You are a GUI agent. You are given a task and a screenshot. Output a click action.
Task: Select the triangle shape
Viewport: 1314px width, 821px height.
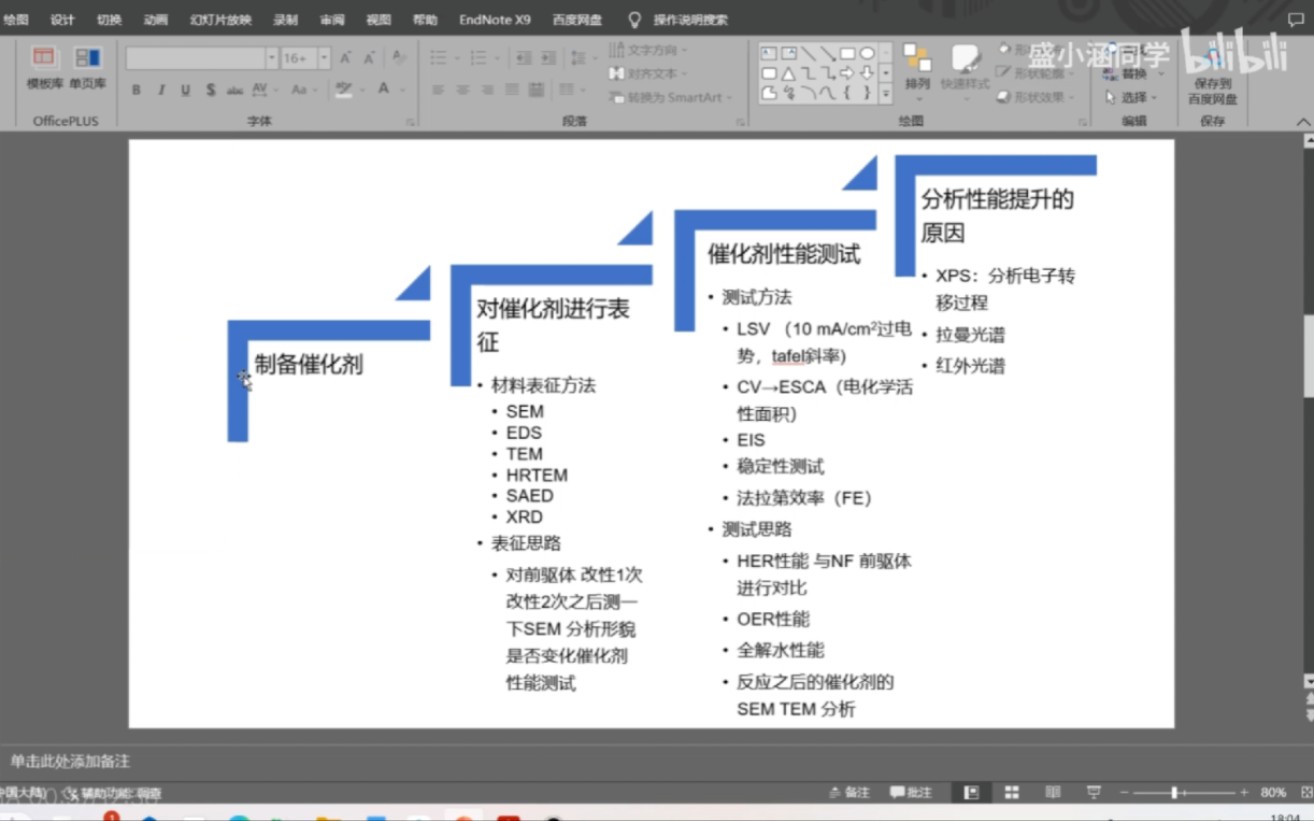(x=789, y=73)
